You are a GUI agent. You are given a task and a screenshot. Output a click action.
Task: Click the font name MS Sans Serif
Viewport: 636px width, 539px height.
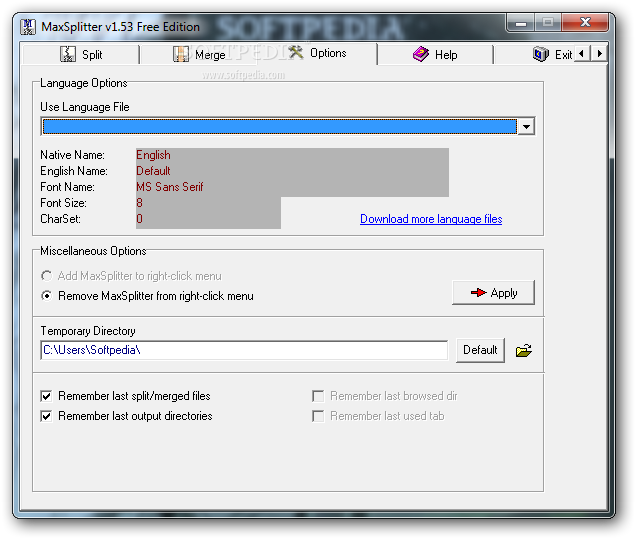170,187
